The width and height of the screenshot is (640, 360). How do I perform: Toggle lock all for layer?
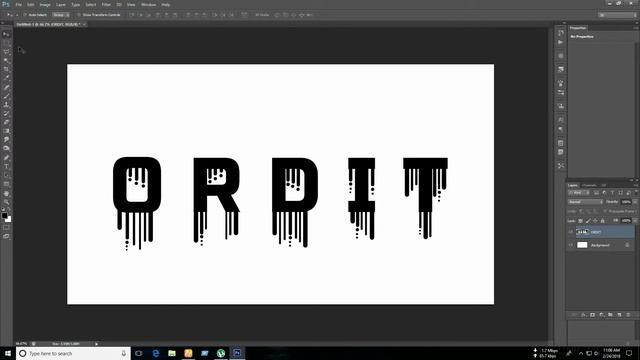click(602, 221)
